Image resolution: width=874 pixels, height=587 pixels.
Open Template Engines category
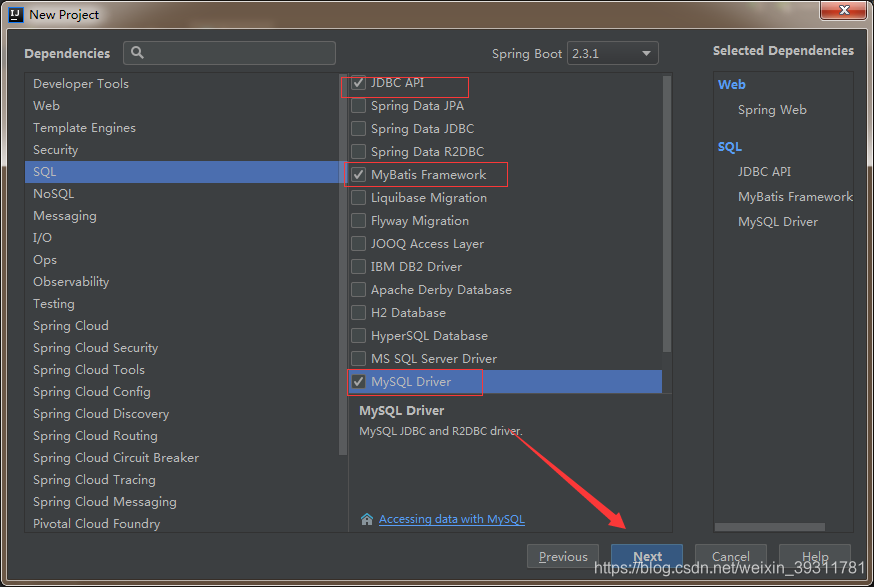pyautogui.click(x=182, y=128)
